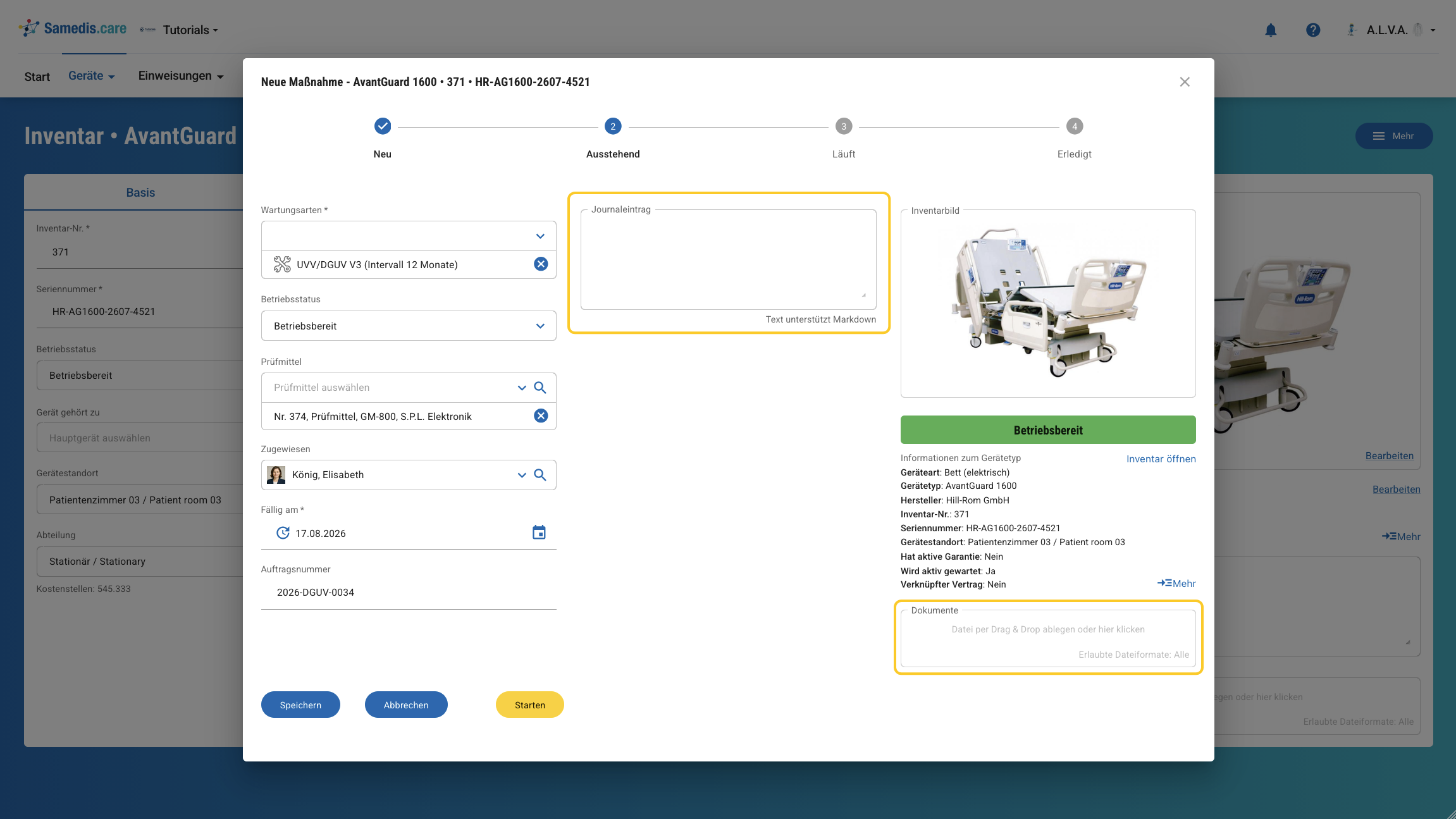Search Prüfmittel with magnifier icon
The width and height of the screenshot is (1456, 819).
click(540, 388)
